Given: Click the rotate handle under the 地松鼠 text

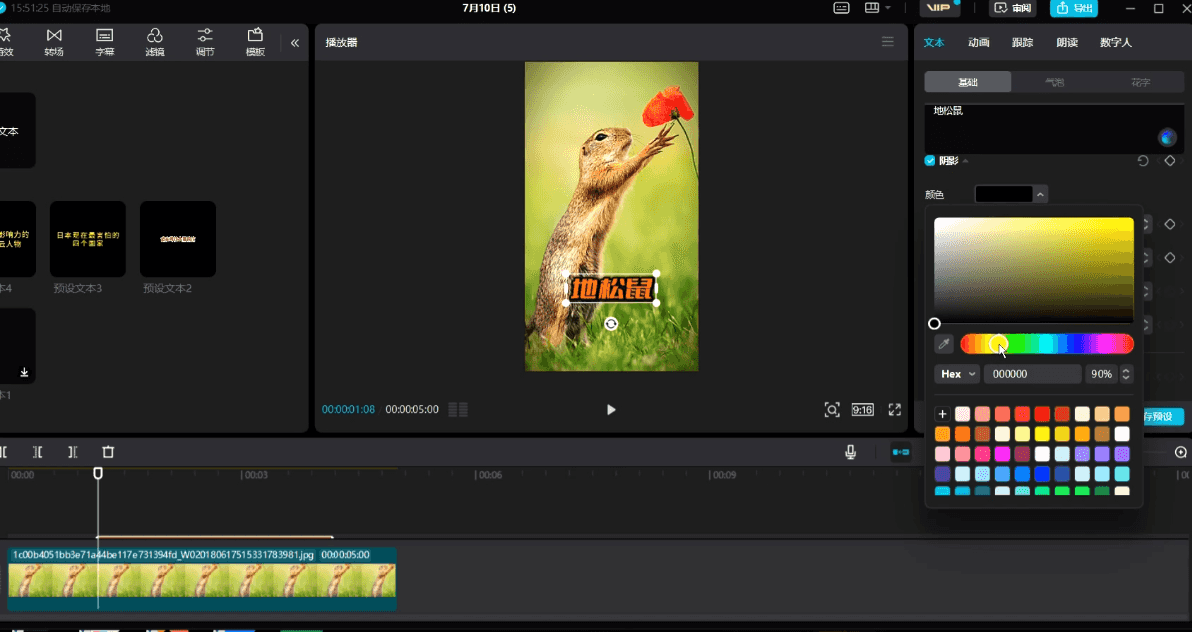Looking at the screenshot, I should (610, 324).
